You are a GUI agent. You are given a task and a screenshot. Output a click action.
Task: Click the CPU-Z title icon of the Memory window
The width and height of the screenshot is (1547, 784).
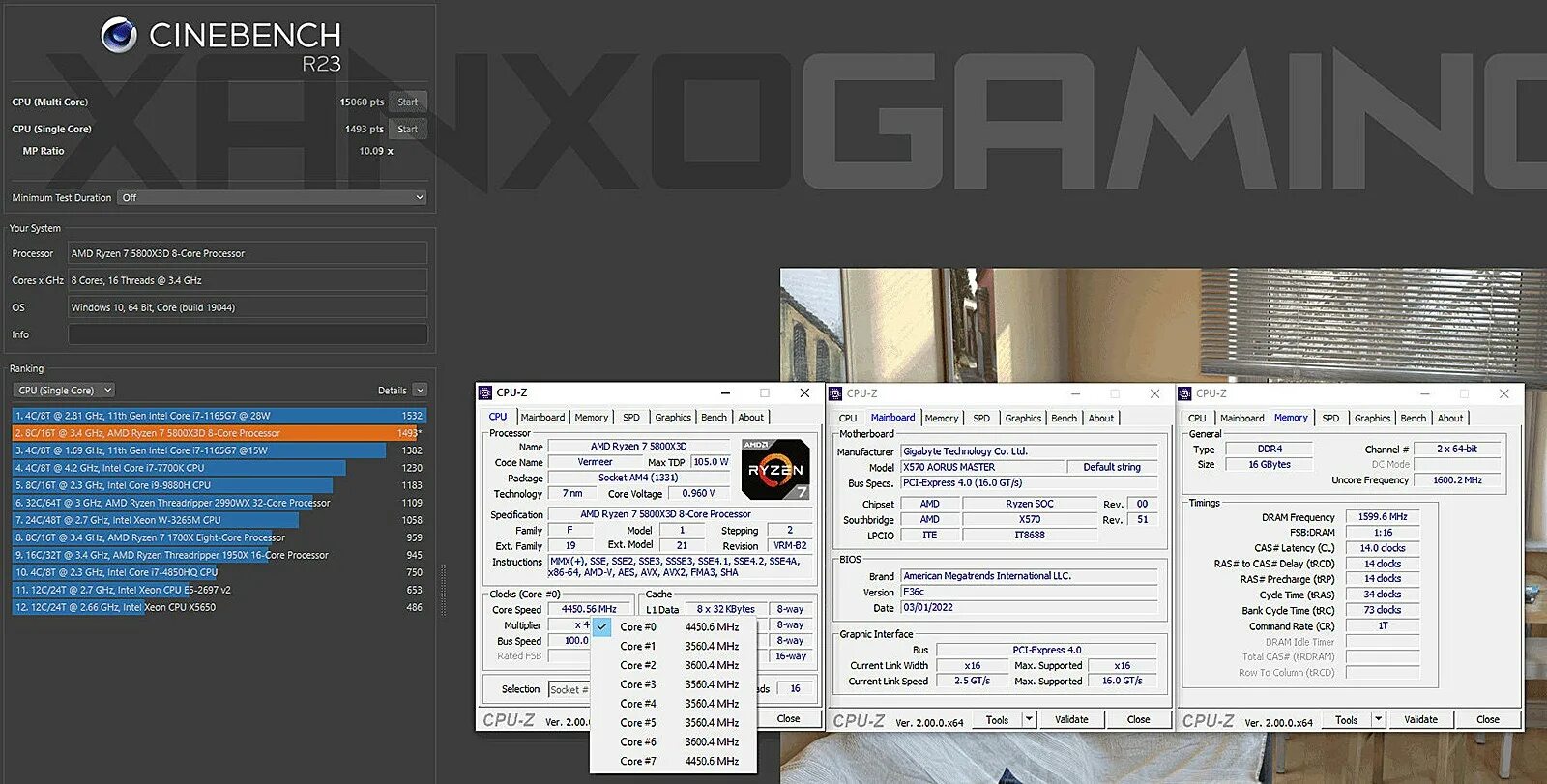tap(1184, 393)
